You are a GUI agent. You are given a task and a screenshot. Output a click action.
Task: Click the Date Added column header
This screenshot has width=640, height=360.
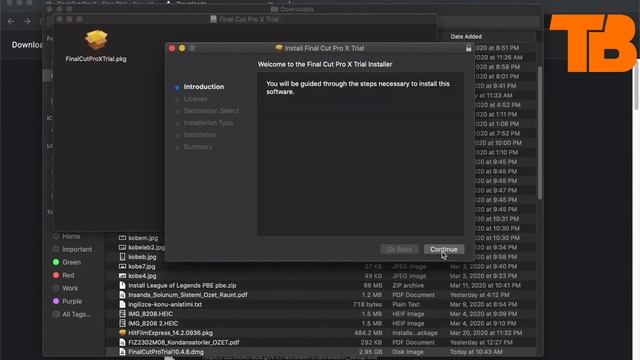pyautogui.click(x=466, y=37)
